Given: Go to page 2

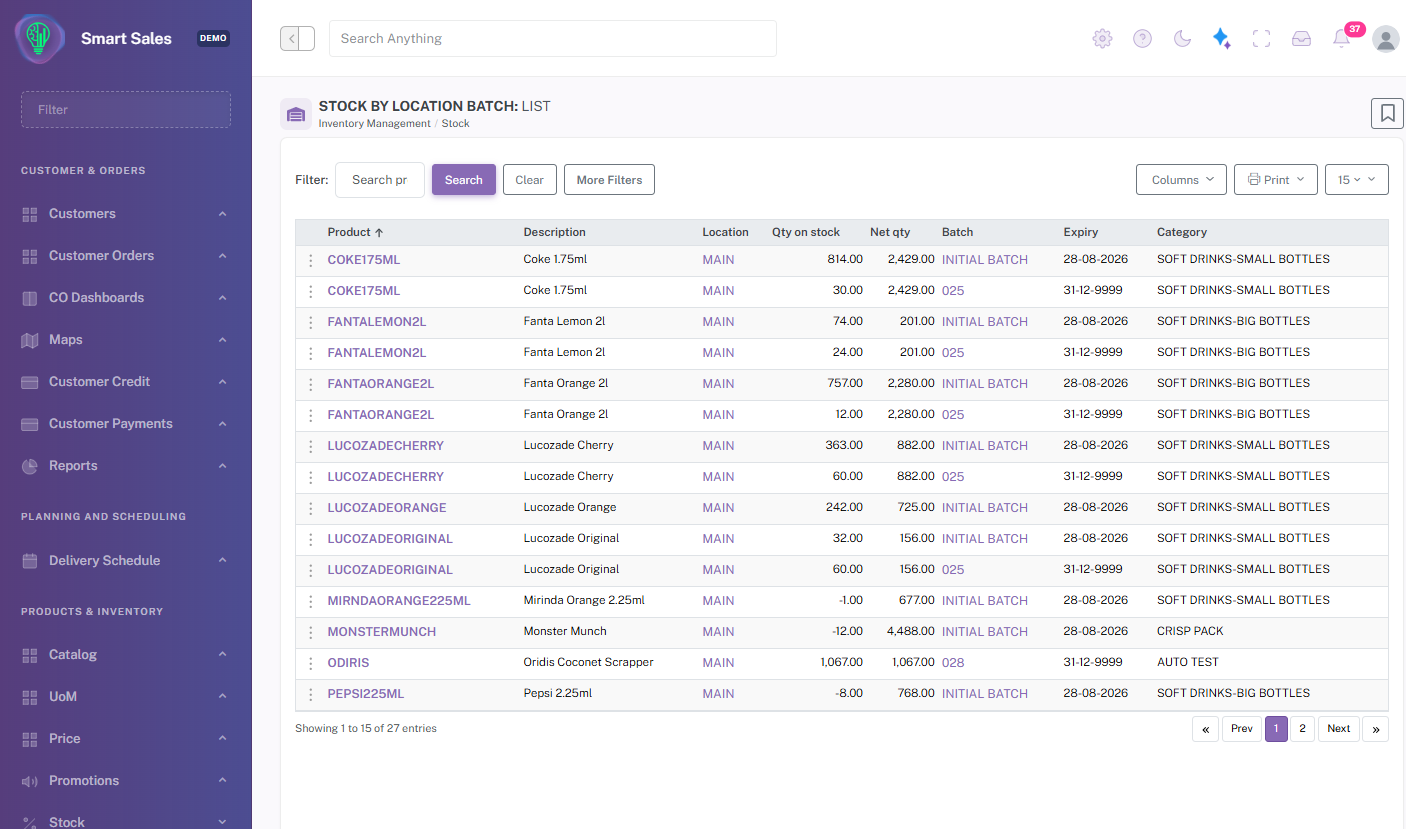Looking at the screenshot, I should click(1302, 729).
